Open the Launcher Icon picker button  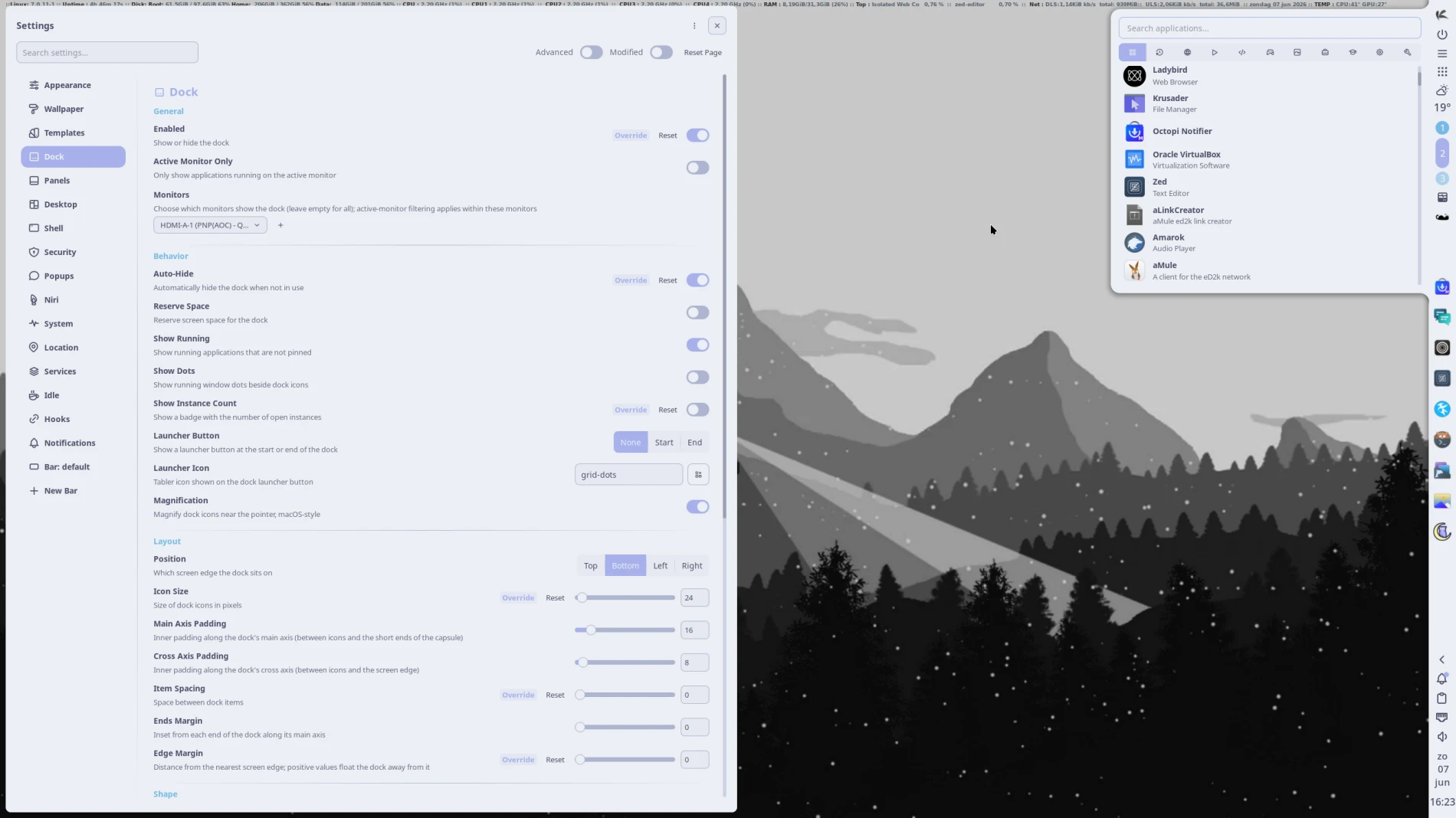point(698,475)
